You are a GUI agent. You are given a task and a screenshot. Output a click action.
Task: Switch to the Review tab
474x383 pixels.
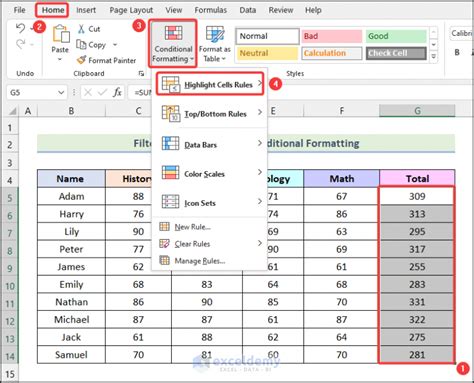281,10
